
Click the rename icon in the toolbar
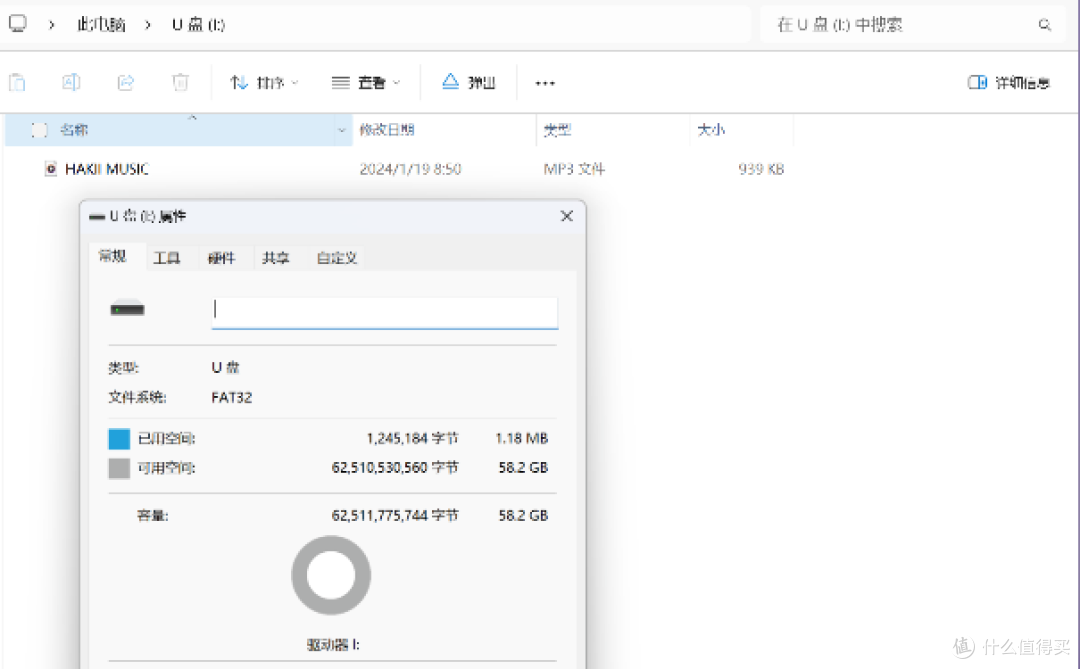point(71,83)
